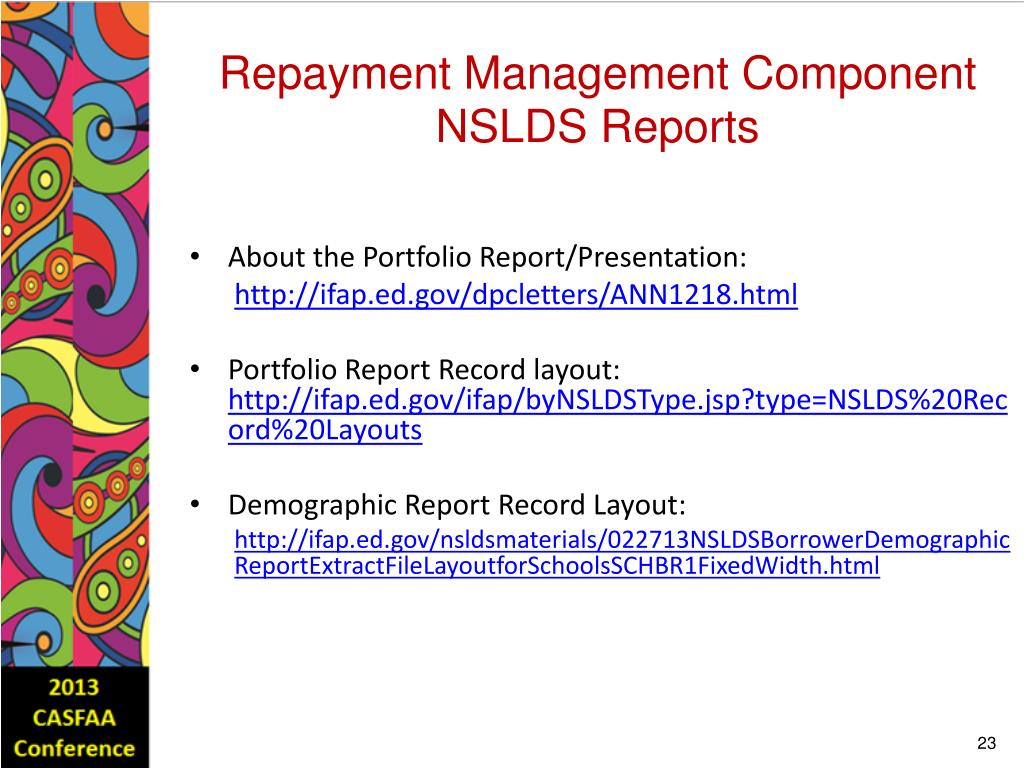Select the slide number 23

(x=986, y=743)
